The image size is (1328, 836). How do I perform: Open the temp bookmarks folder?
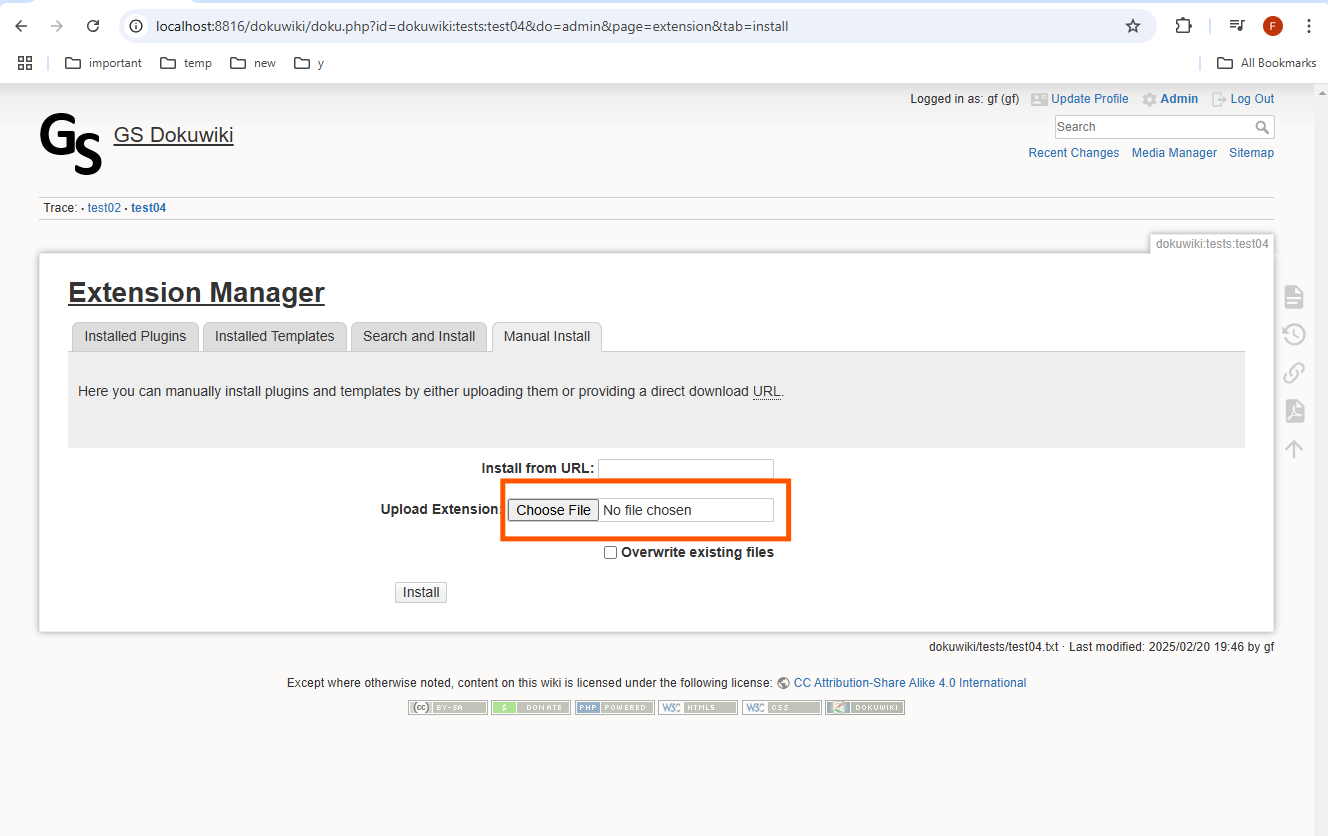coord(185,63)
